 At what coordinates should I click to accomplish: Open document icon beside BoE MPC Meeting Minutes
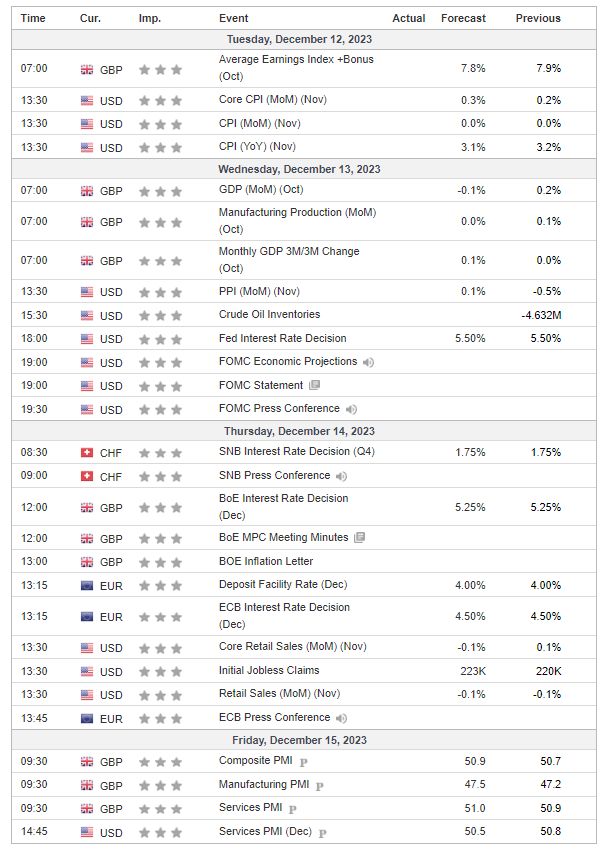click(x=360, y=537)
